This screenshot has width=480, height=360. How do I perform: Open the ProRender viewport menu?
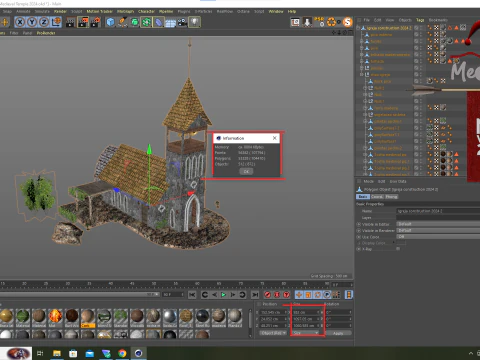click(x=46, y=33)
